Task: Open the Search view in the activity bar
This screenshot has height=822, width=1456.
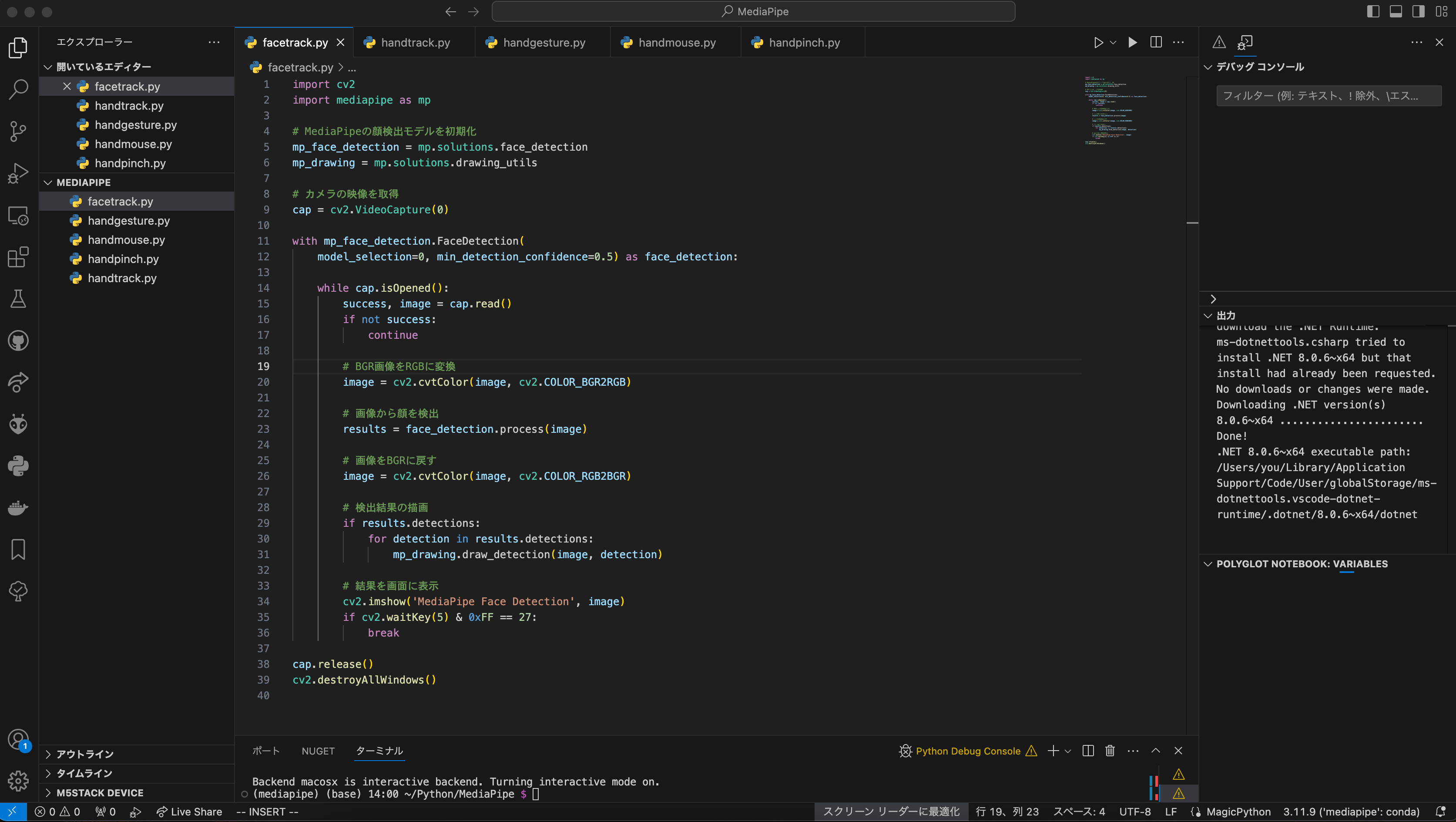Action: coord(18,89)
